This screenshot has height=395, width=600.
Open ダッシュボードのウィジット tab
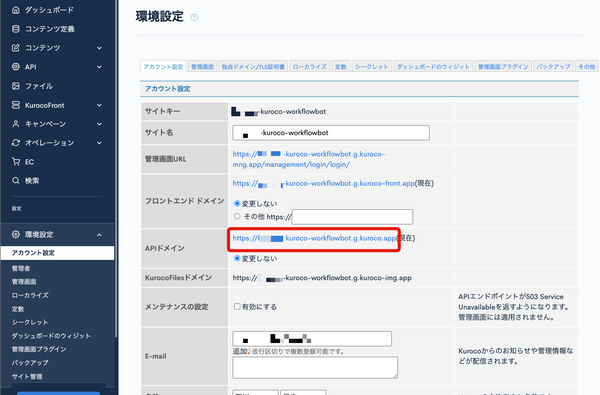(433, 67)
